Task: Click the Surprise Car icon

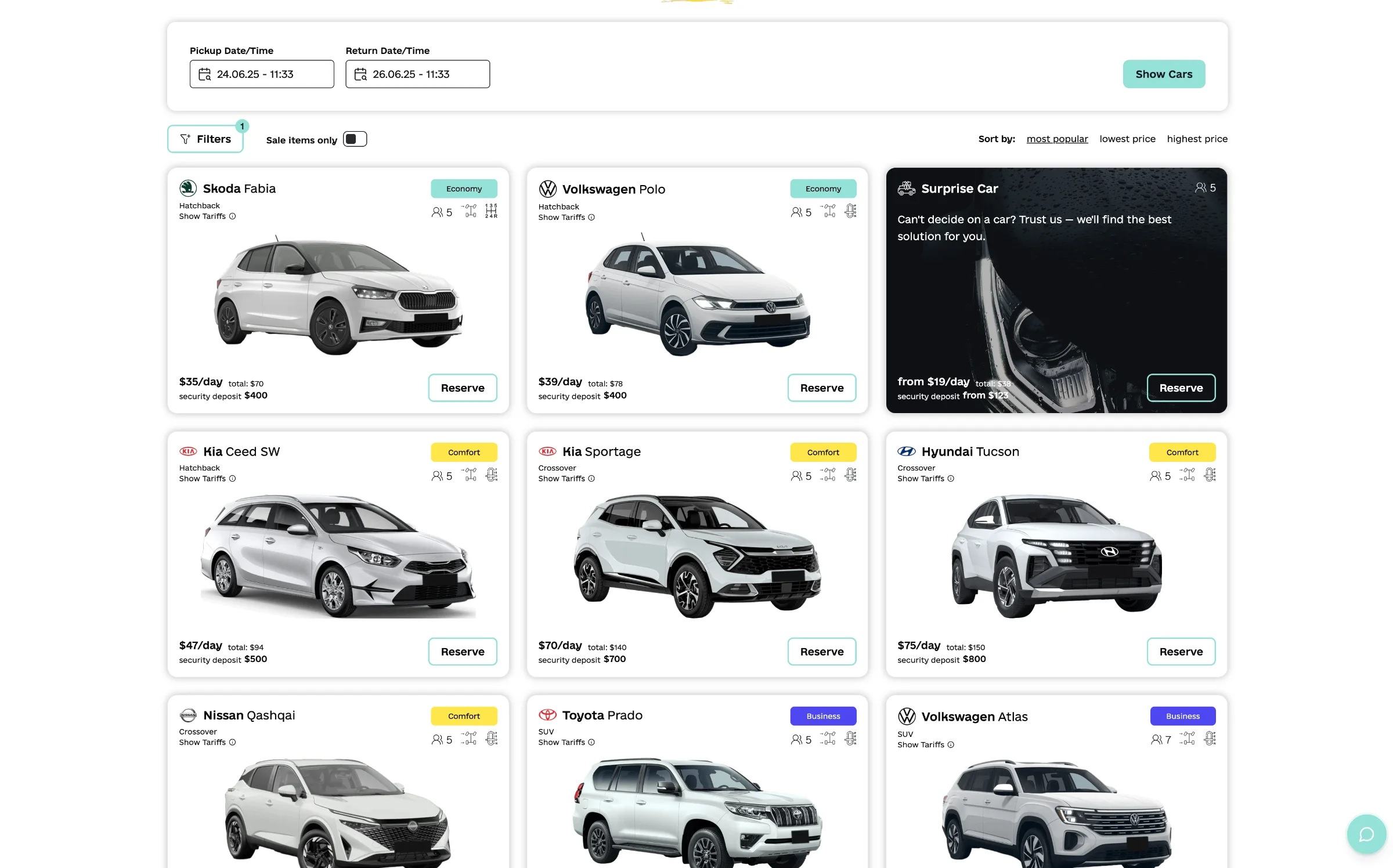Action: pos(906,188)
